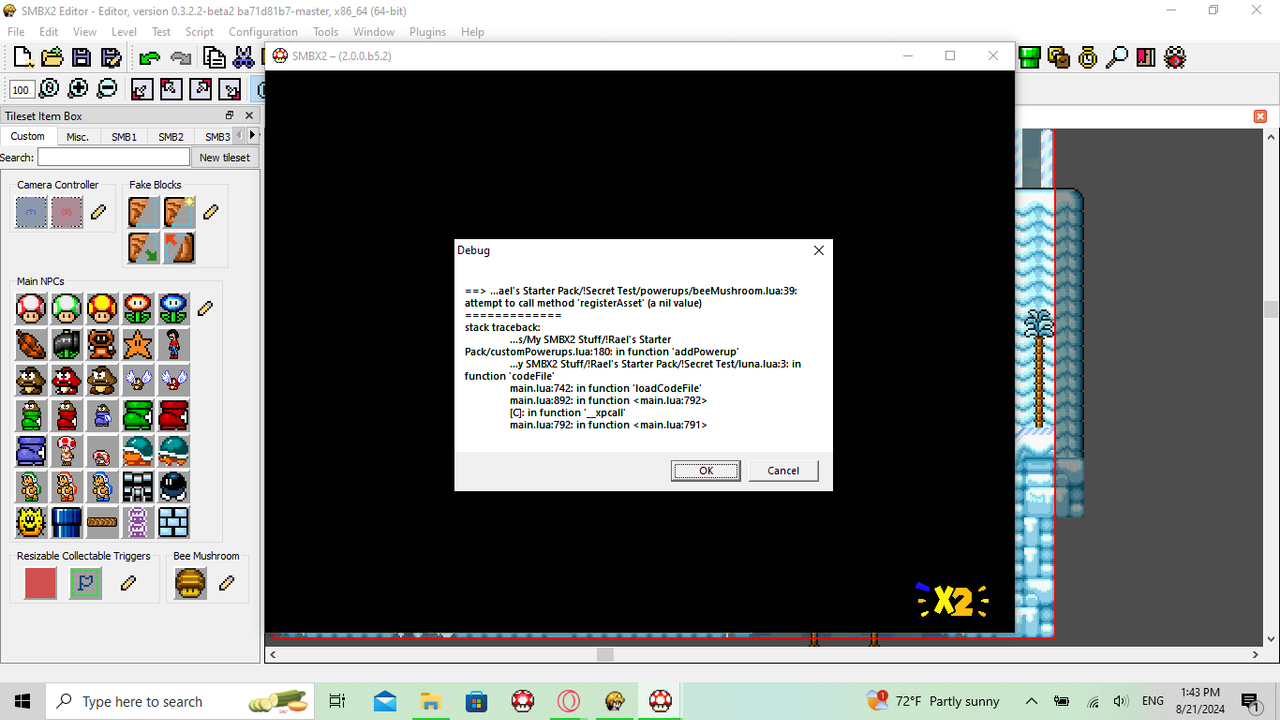
Task: Click the Zoom In magnifier icon
Action: (78, 89)
